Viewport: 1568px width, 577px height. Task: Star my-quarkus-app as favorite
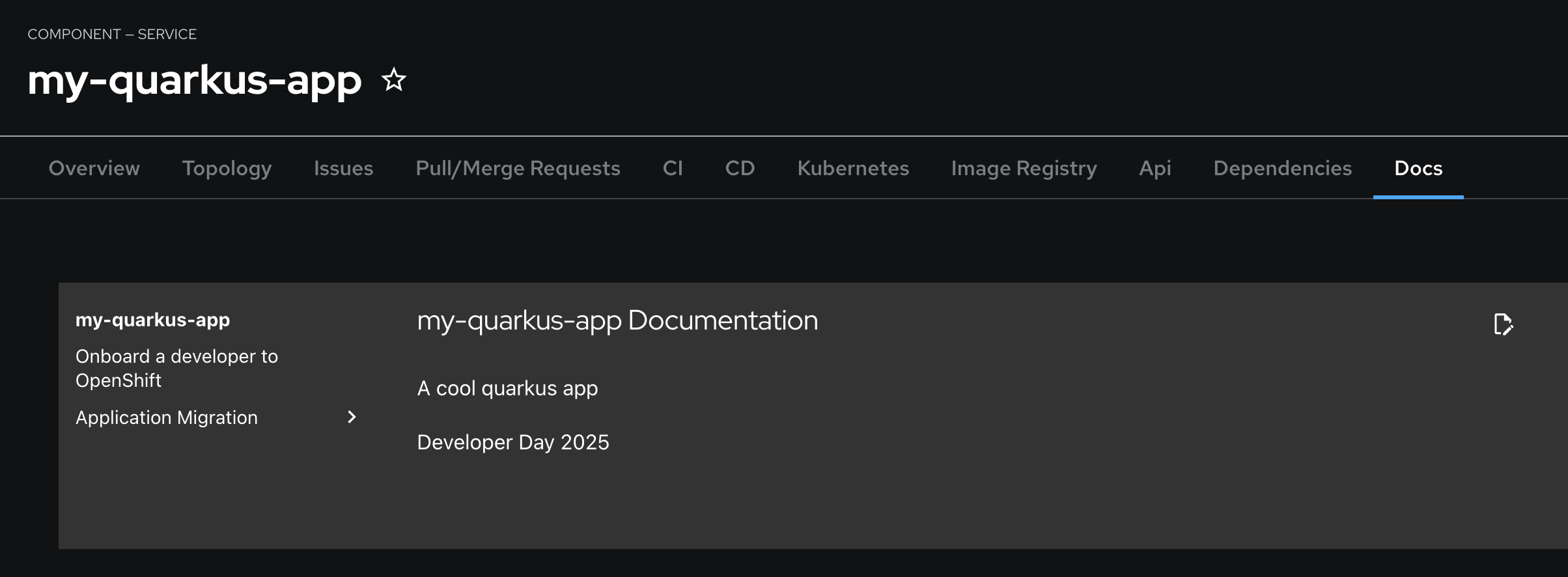[x=394, y=80]
